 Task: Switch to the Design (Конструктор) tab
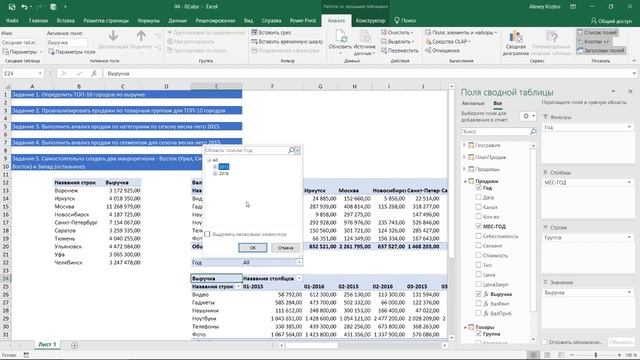pos(371,20)
